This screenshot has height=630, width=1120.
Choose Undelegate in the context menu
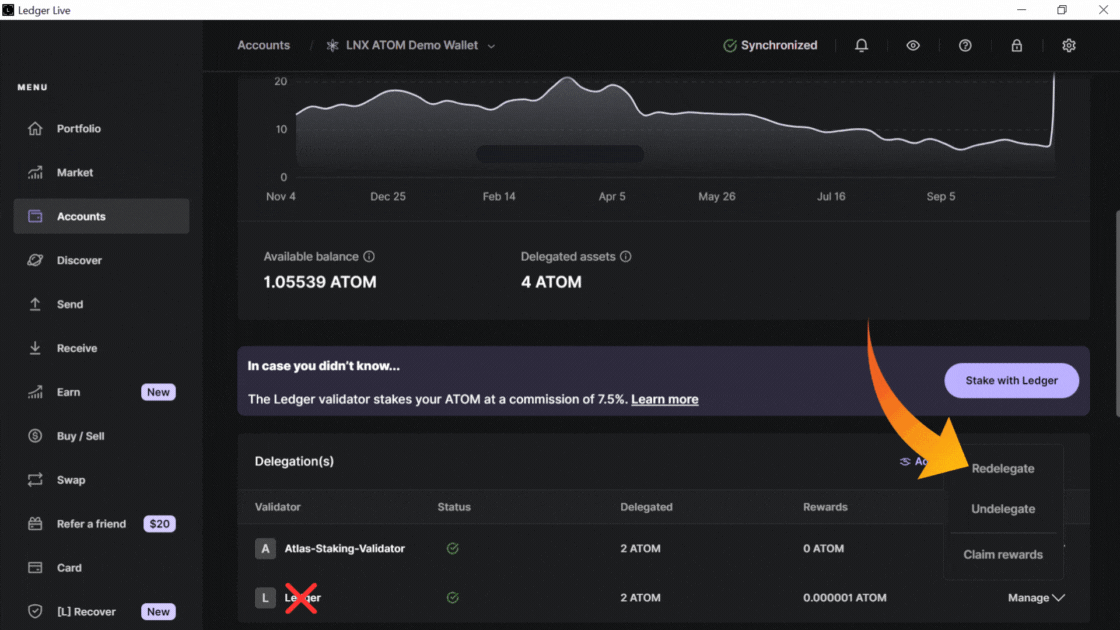tap(1002, 509)
